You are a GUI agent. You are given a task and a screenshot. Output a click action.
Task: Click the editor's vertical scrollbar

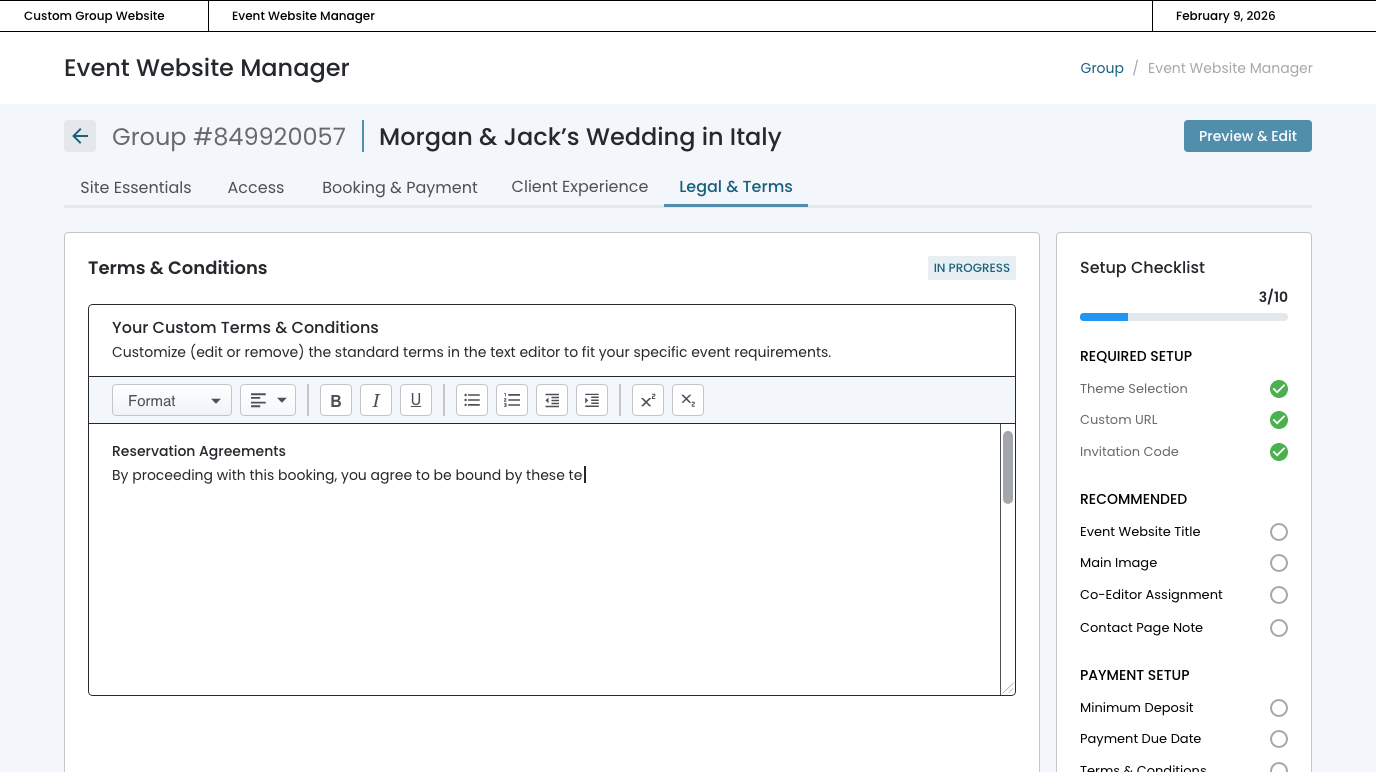point(1008,467)
